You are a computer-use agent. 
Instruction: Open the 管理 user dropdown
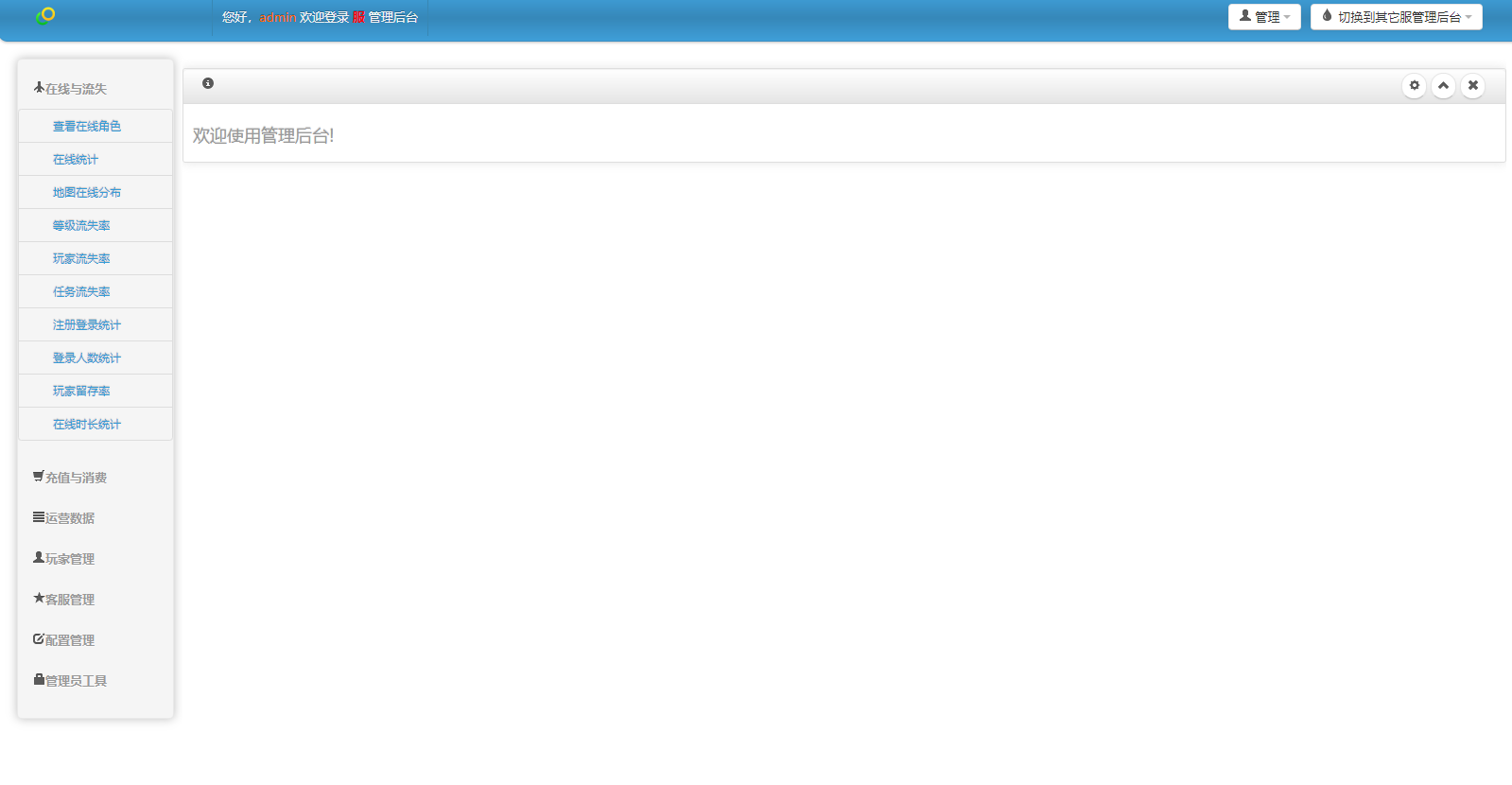click(x=1264, y=17)
